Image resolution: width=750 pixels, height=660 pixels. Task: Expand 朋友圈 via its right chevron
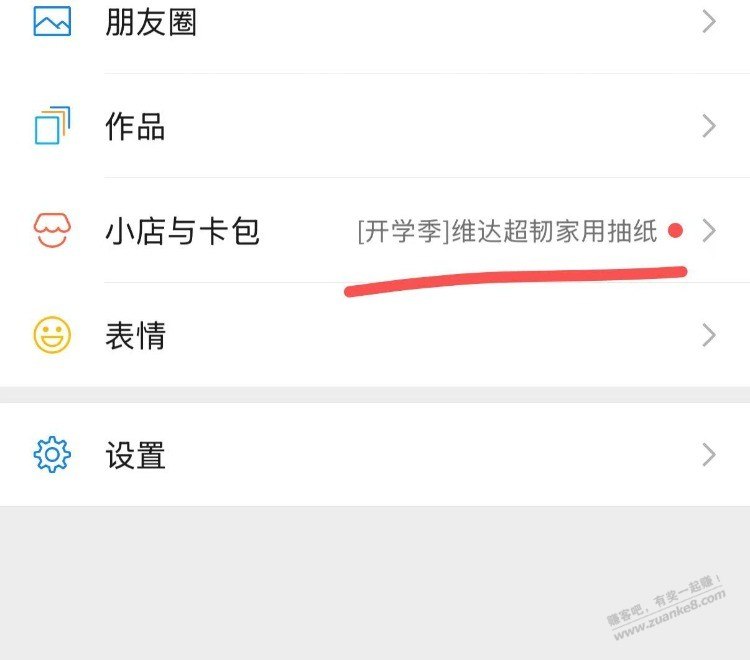pos(709,22)
